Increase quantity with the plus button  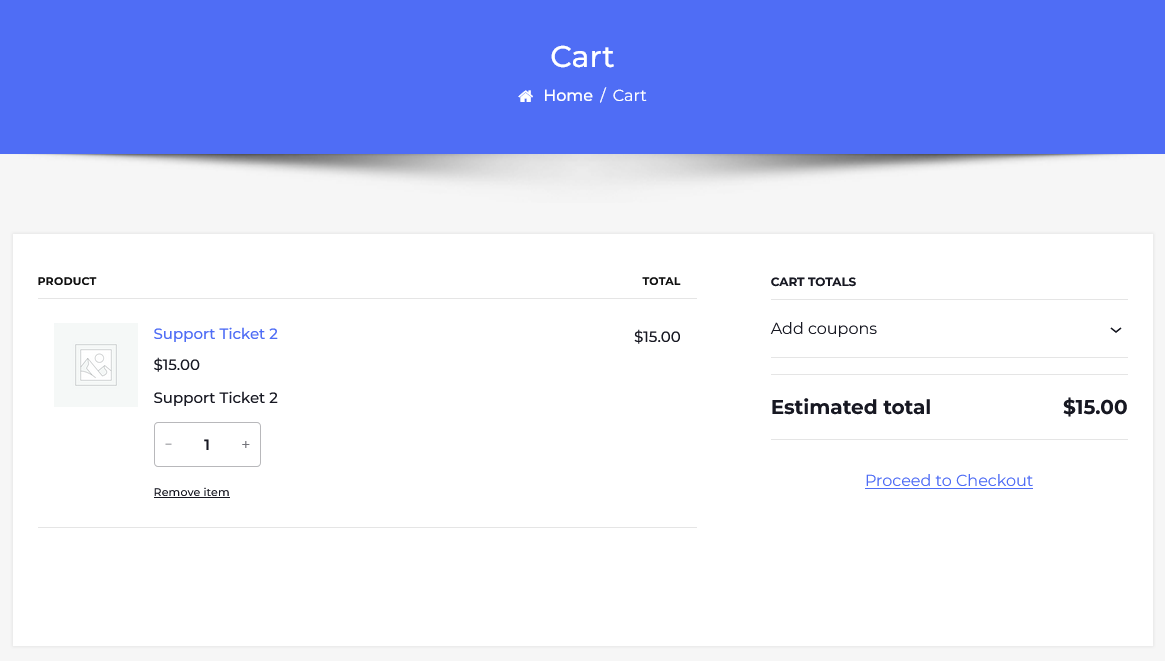(x=245, y=445)
